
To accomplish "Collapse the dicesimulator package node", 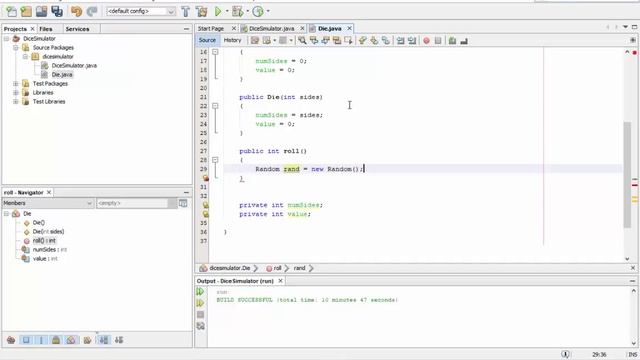I will (x=25, y=57).
